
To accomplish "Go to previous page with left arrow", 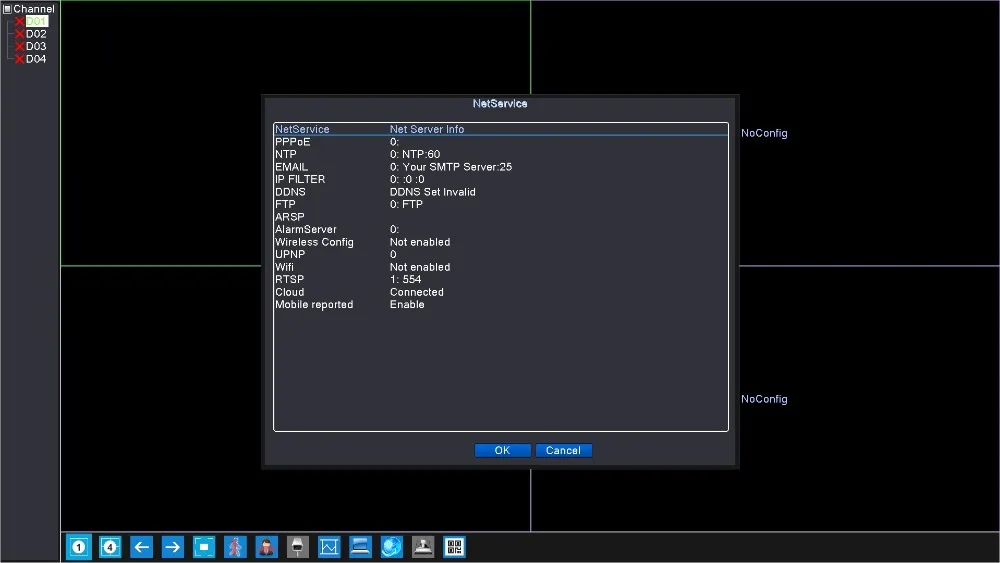I will (x=142, y=547).
